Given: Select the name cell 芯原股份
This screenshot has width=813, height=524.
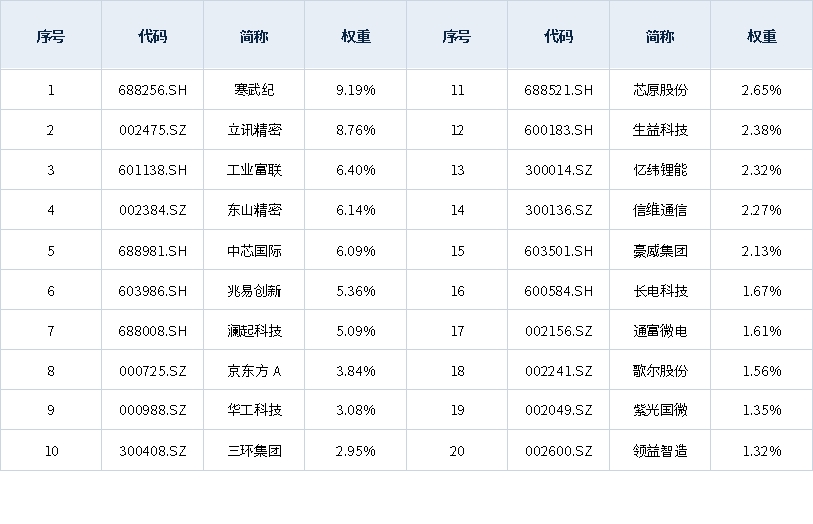Looking at the screenshot, I should [660, 90].
